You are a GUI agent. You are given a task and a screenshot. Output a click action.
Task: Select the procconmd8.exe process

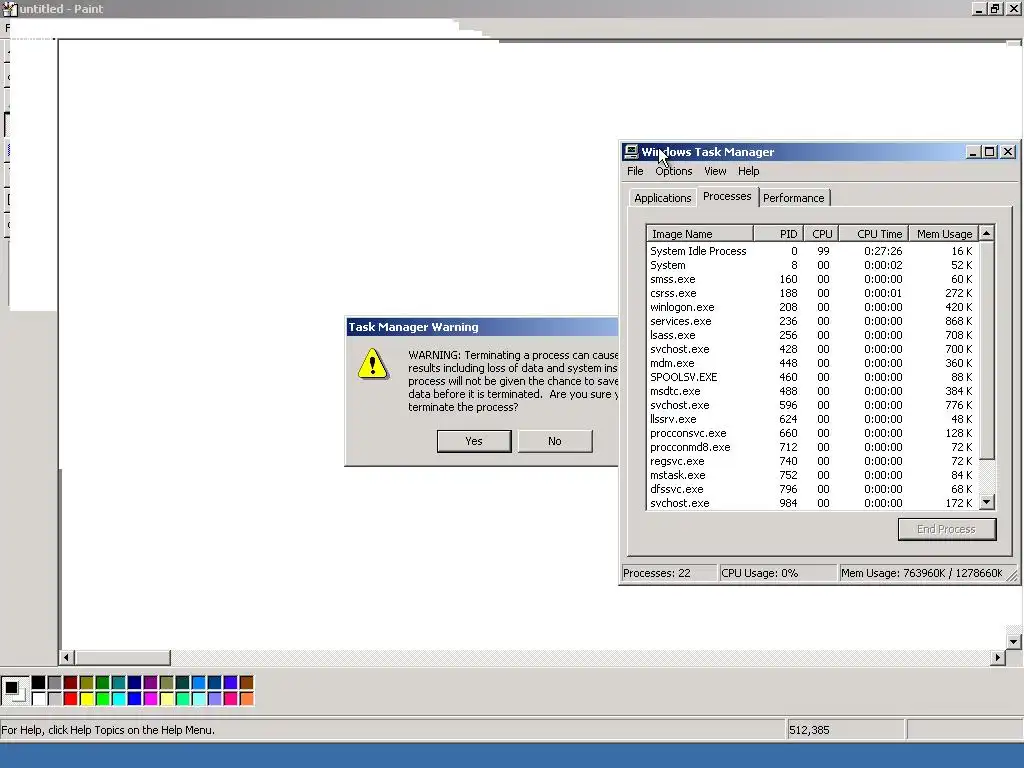[812, 447]
